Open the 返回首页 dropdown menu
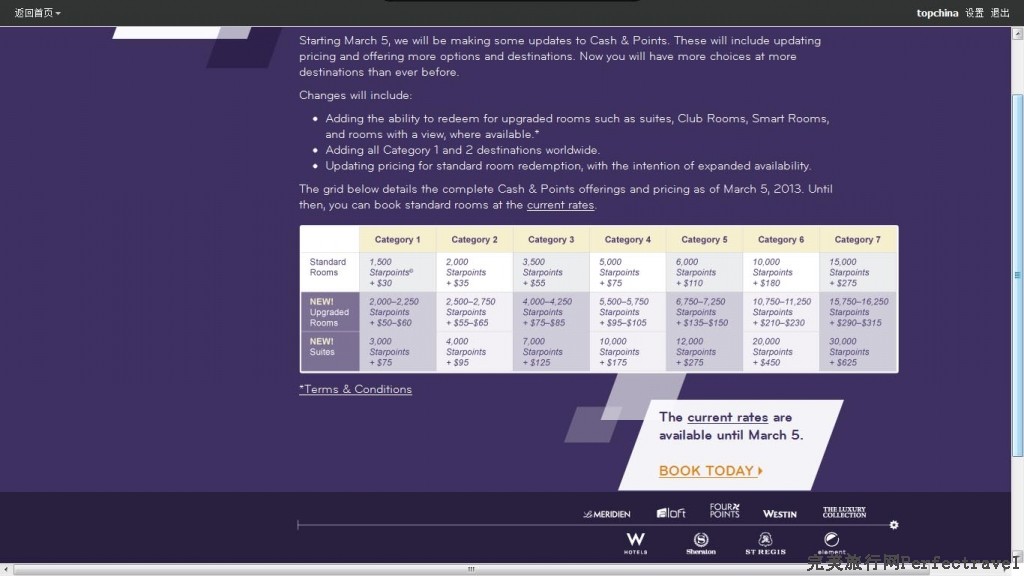The width and height of the screenshot is (1024, 576). click(x=37, y=12)
